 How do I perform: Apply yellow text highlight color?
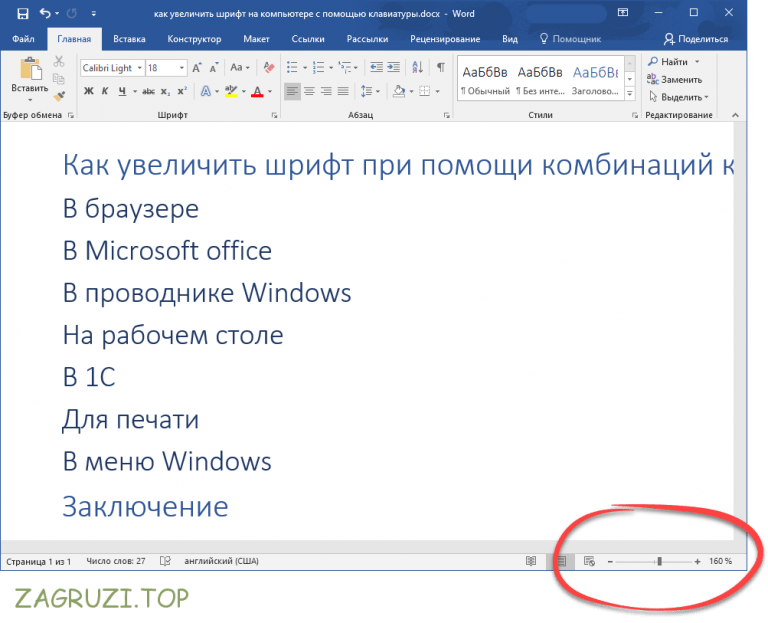click(x=231, y=91)
